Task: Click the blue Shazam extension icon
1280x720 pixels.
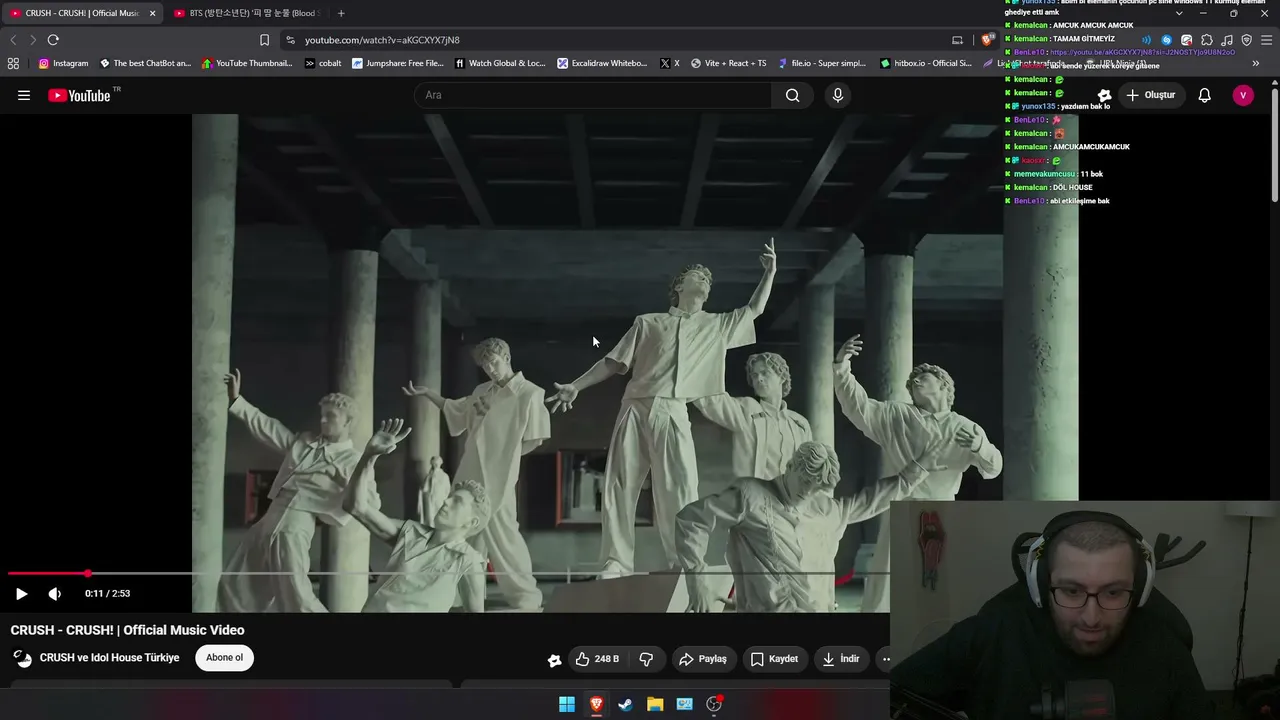Action: pos(1166,40)
